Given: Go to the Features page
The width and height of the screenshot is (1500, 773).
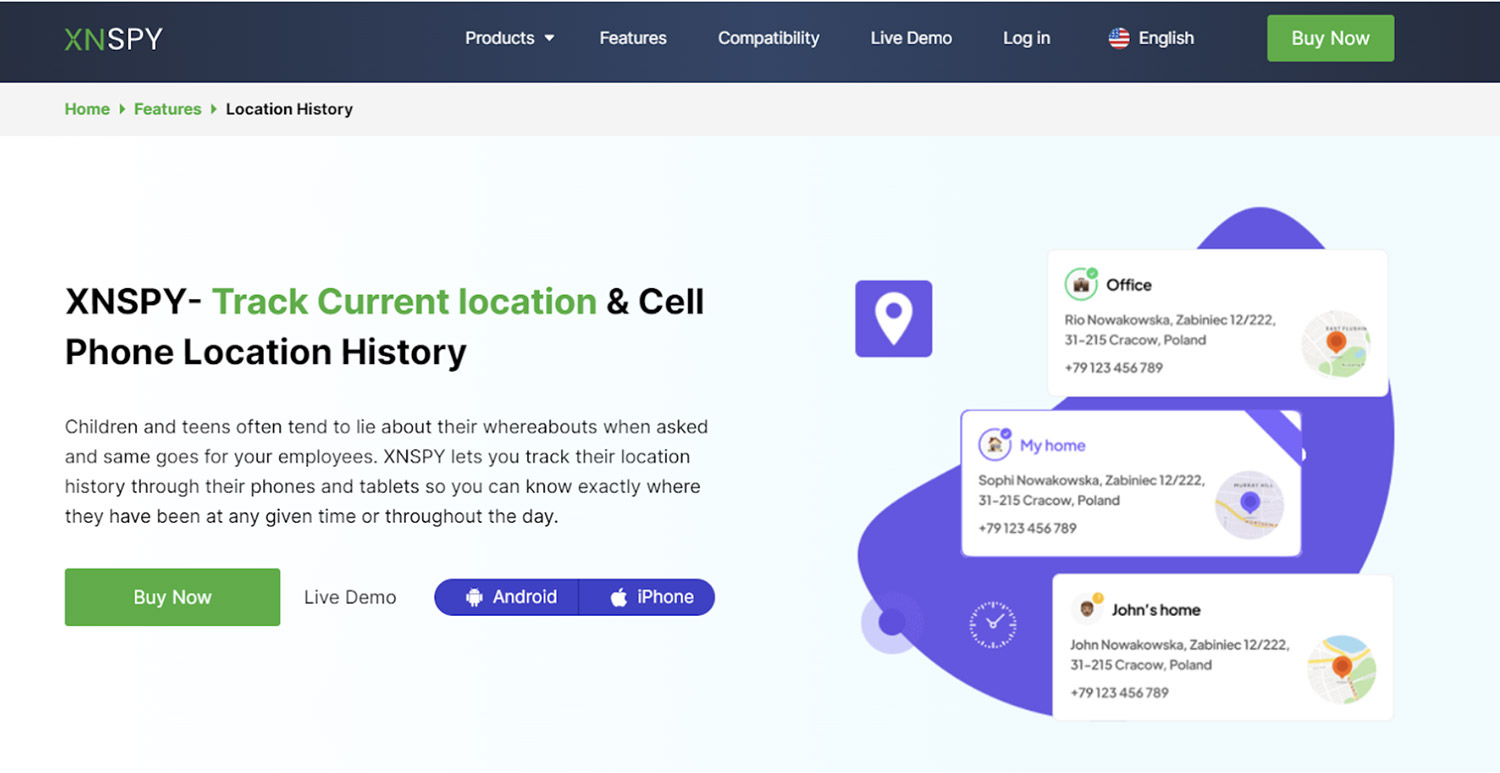Looking at the screenshot, I should tap(633, 38).
